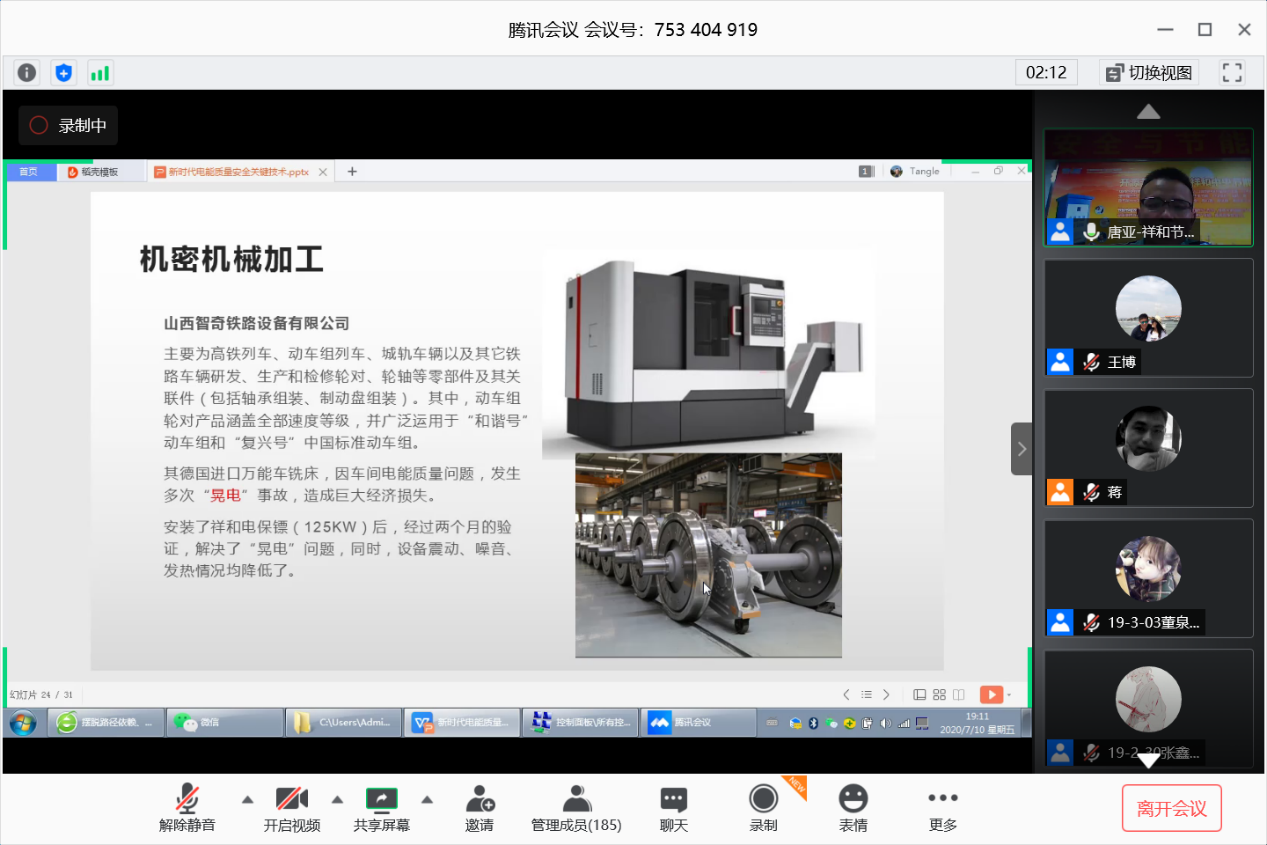1267x845 pixels.
Task: Open the Chat (聊天) panel
Action: 674,808
